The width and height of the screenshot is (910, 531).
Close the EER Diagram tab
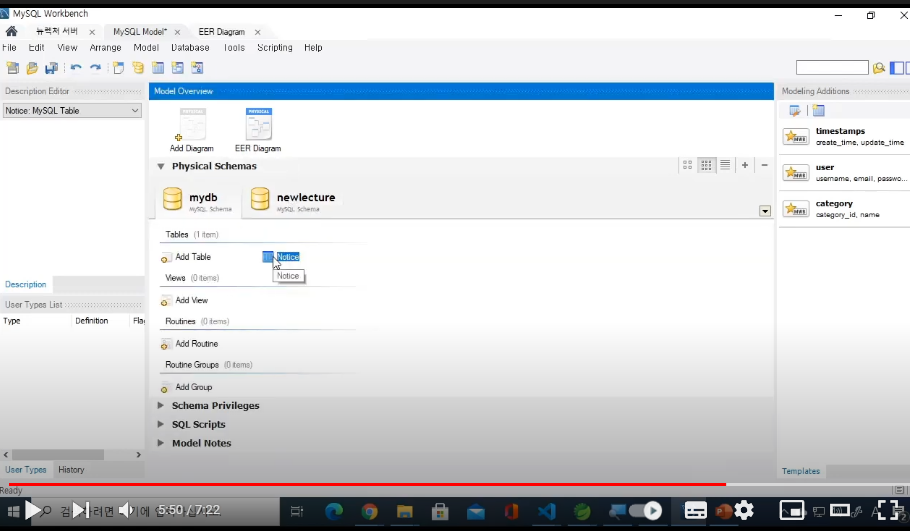pos(258,32)
